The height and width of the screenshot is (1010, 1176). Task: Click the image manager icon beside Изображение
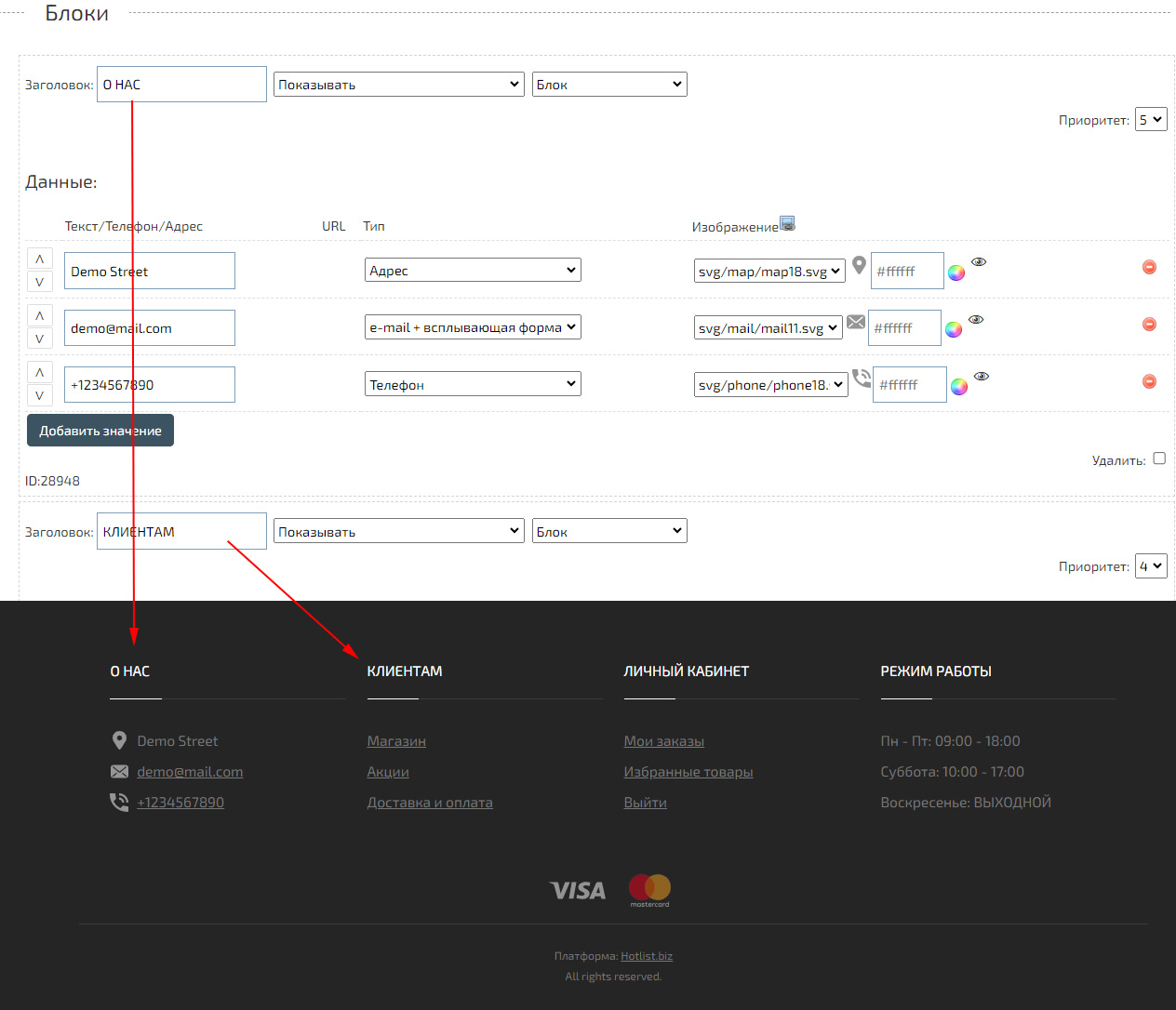787,224
